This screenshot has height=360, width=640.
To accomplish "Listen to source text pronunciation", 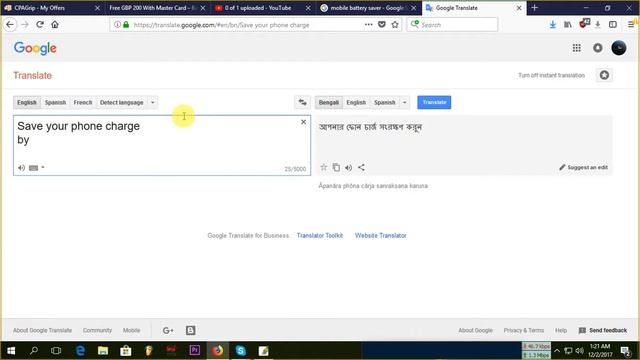I will coord(21,168).
